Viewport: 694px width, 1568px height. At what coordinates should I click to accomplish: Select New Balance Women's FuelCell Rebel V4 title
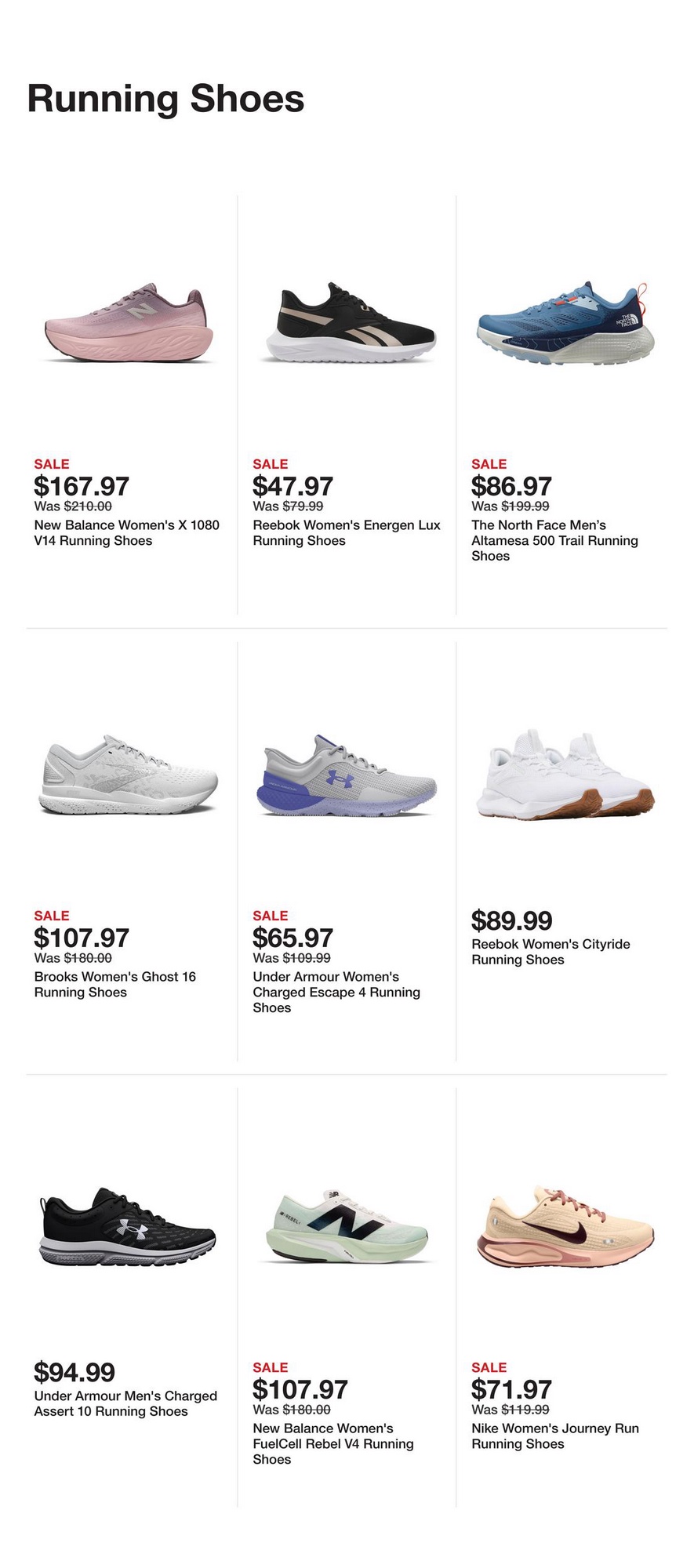[332, 1443]
